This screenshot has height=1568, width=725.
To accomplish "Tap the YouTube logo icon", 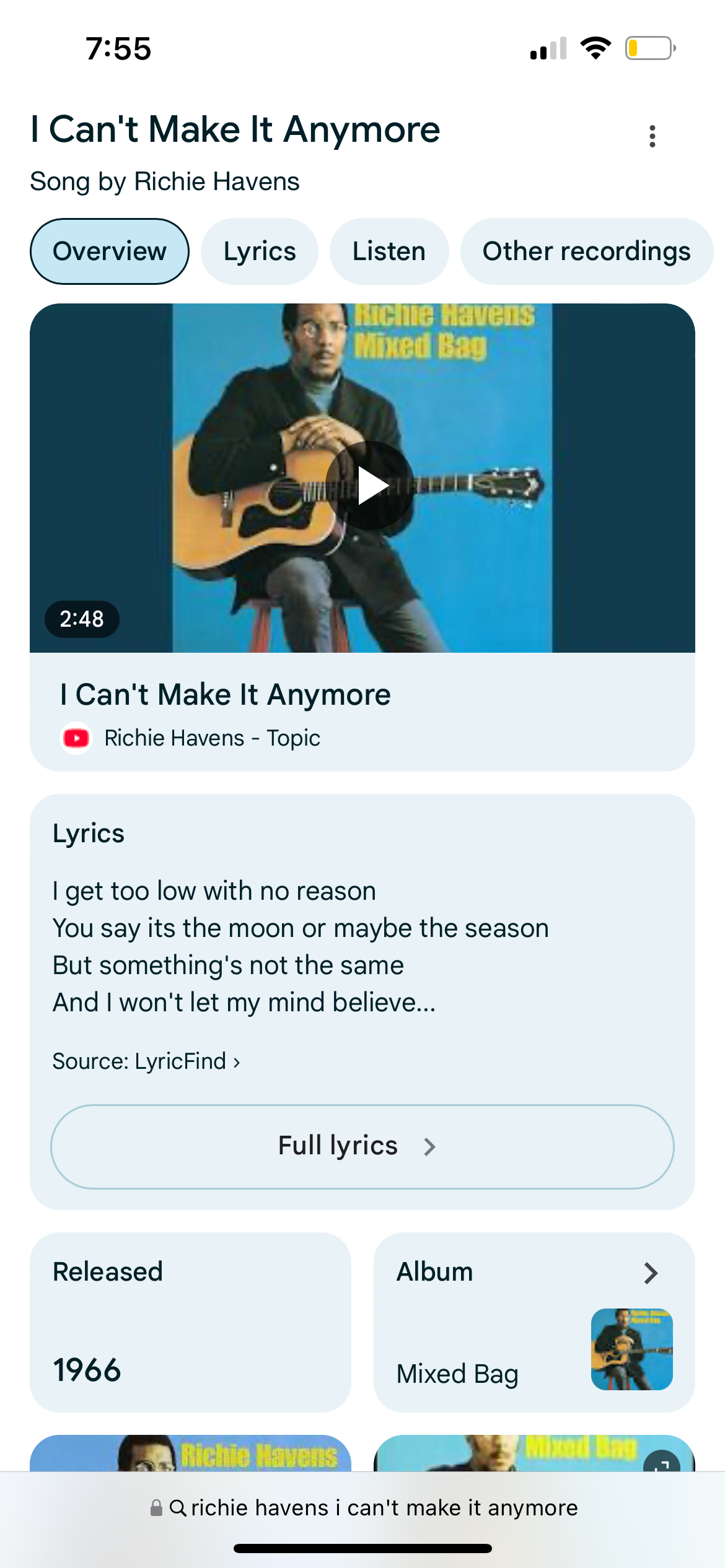I will pos(76,738).
